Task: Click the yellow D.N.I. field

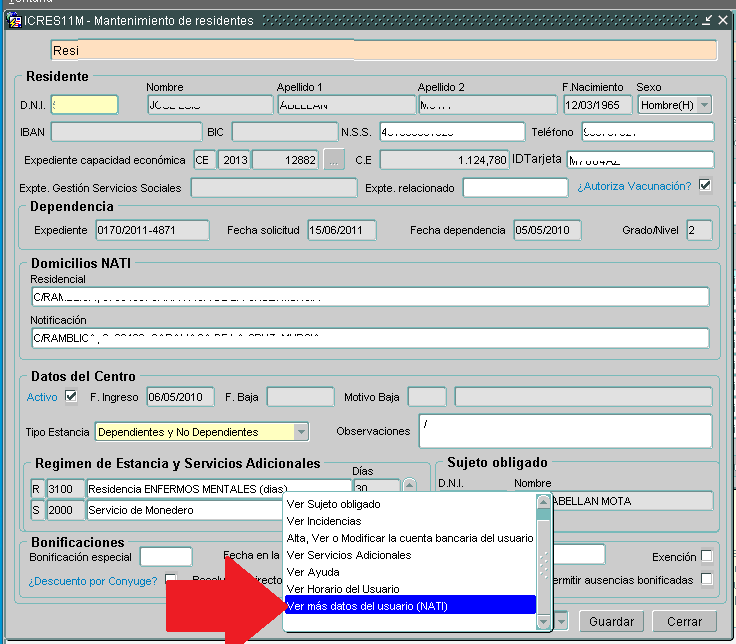Action: 84,105
